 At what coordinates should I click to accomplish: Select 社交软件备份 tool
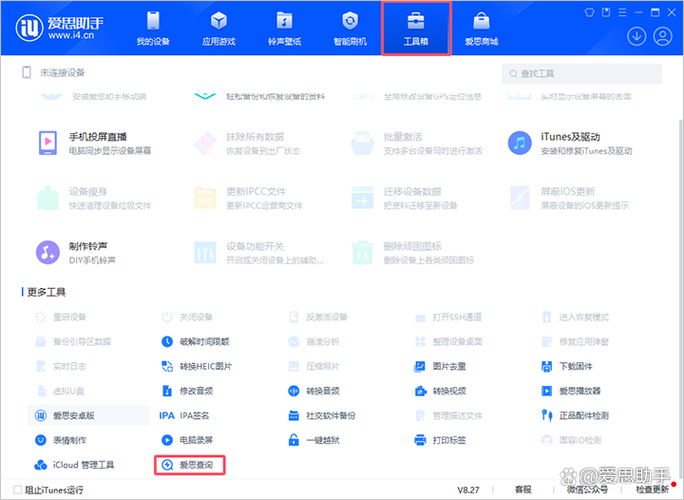point(322,415)
